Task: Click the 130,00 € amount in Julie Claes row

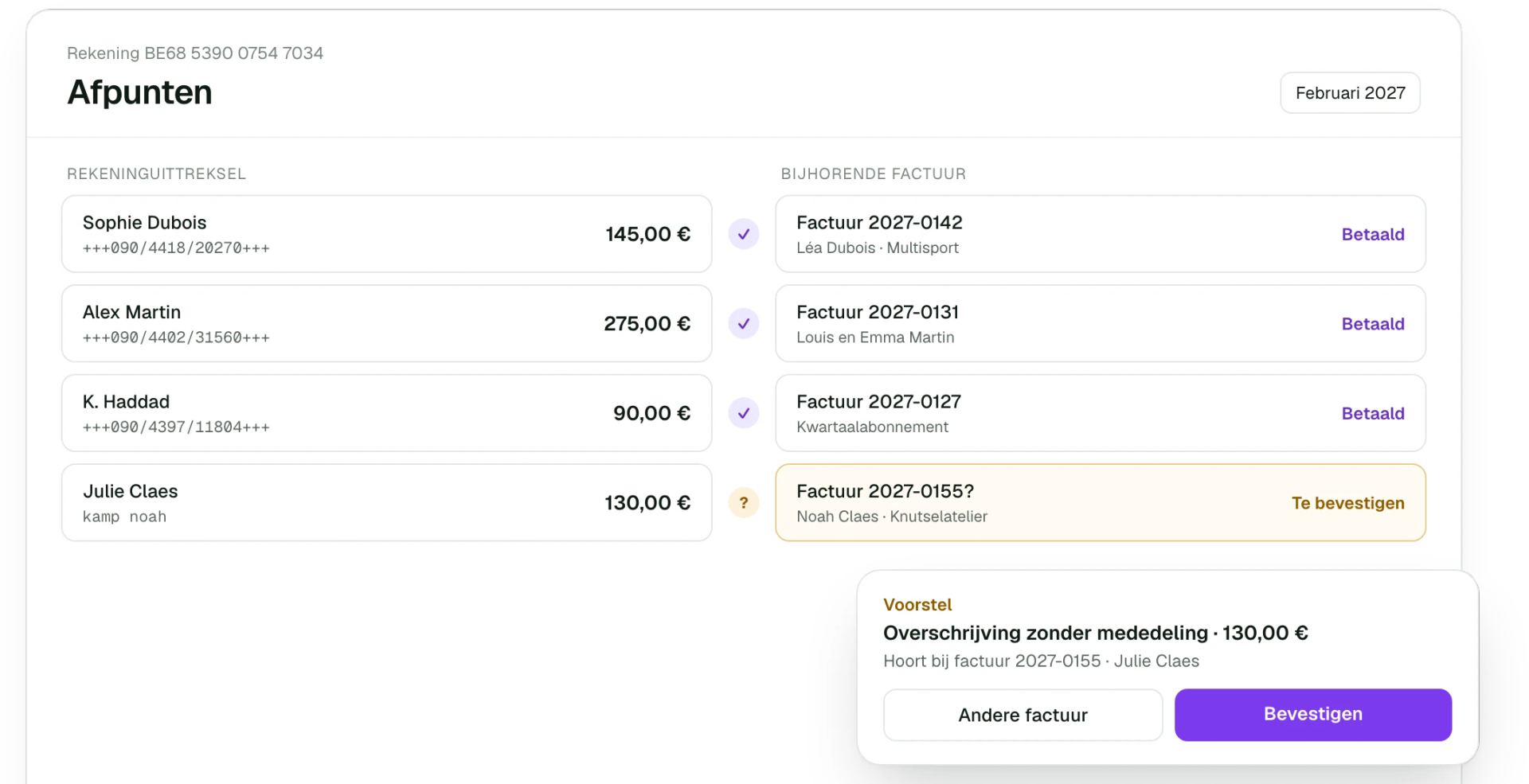Action: (x=647, y=503)
